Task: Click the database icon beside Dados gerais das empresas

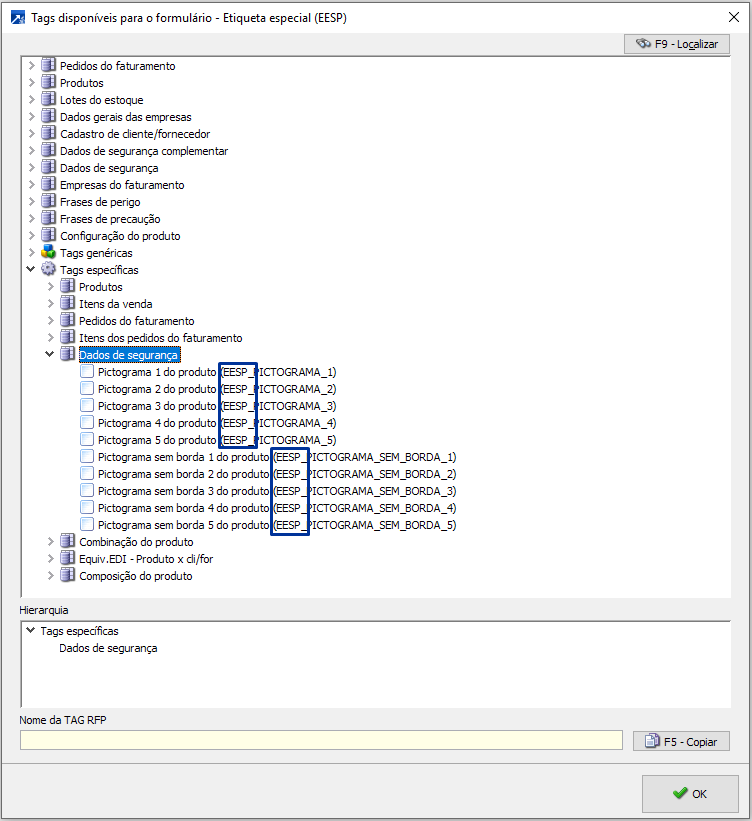Action: [48, 116]
